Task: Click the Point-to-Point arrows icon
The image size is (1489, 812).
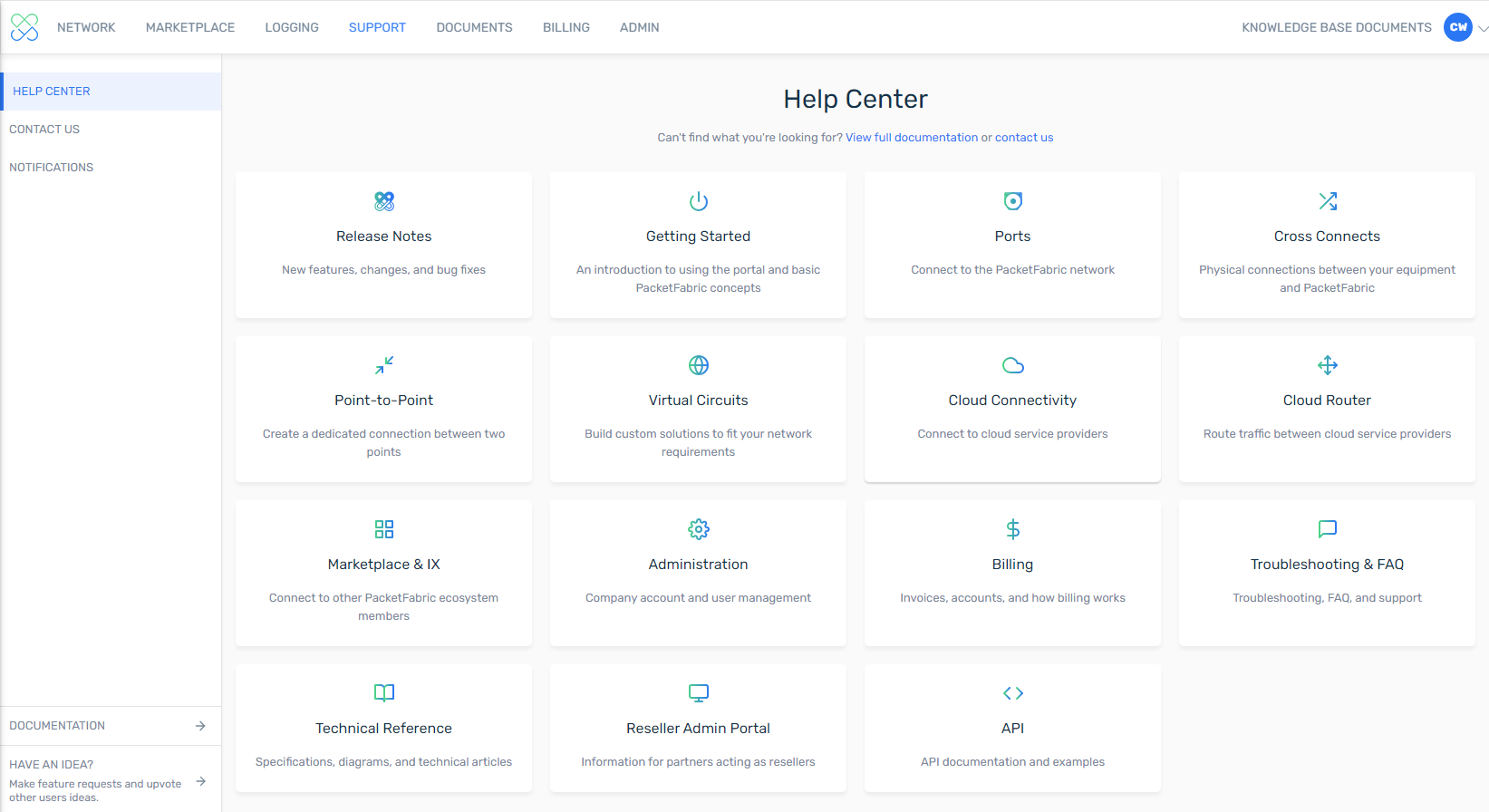Action: (384, 365)
